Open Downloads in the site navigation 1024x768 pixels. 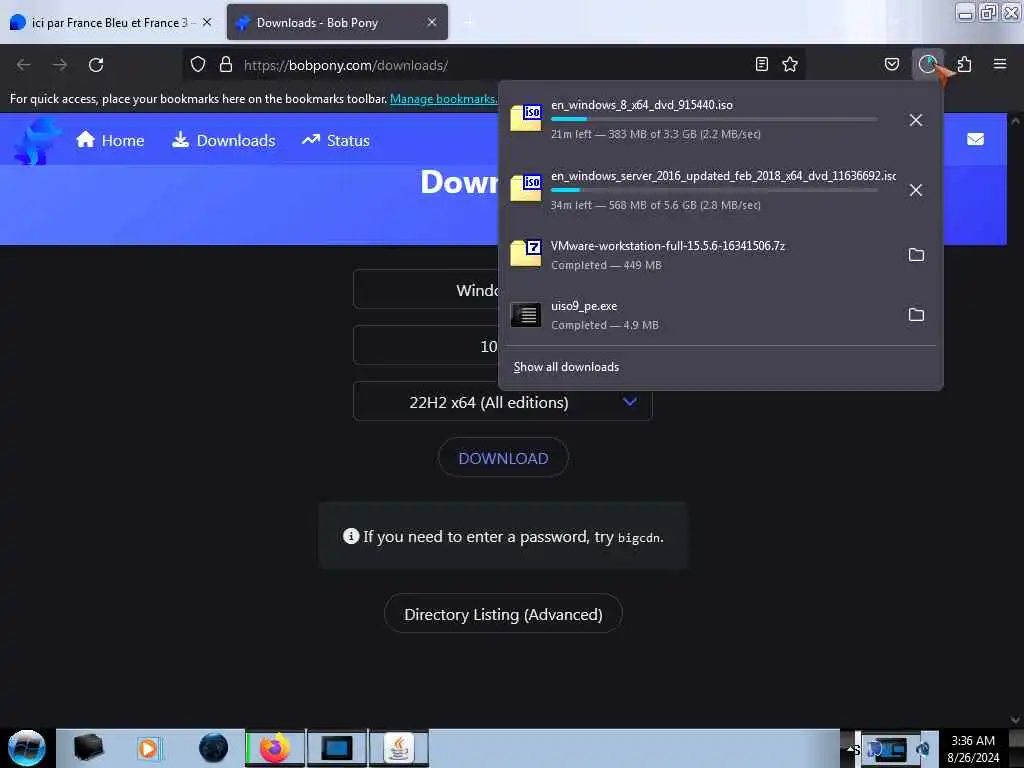[x=223, y=140]
